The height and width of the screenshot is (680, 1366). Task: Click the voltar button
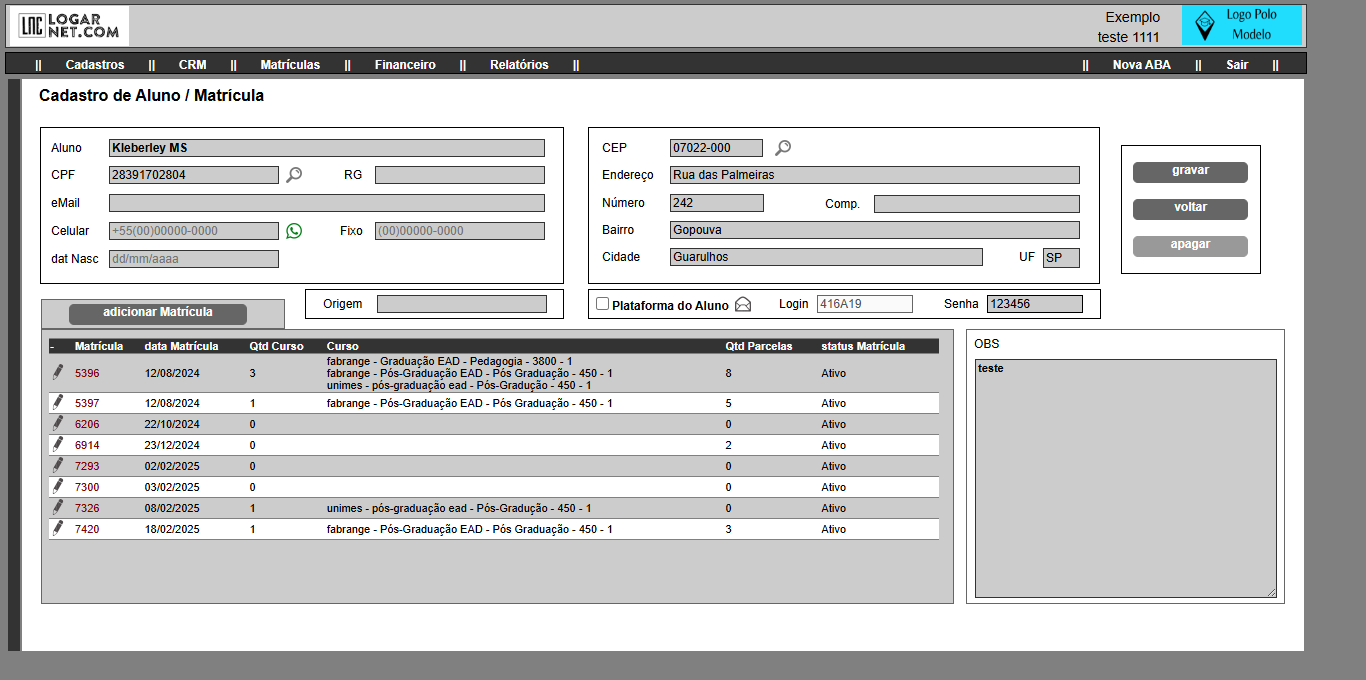(1190, 209)
